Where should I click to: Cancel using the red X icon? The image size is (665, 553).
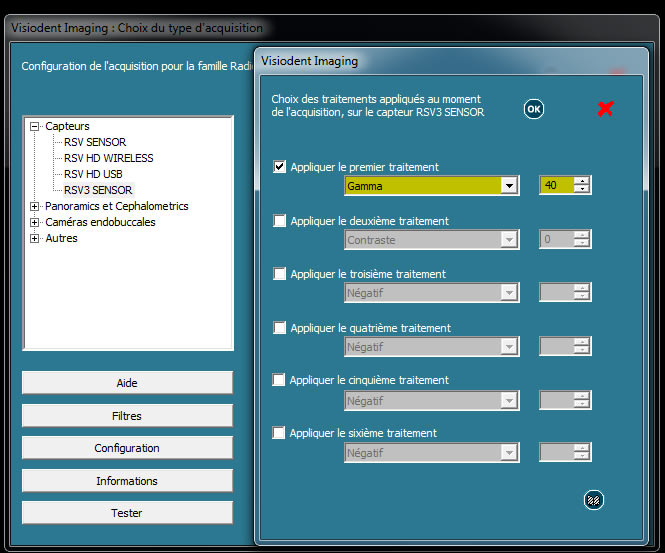[x=605, y=109]
